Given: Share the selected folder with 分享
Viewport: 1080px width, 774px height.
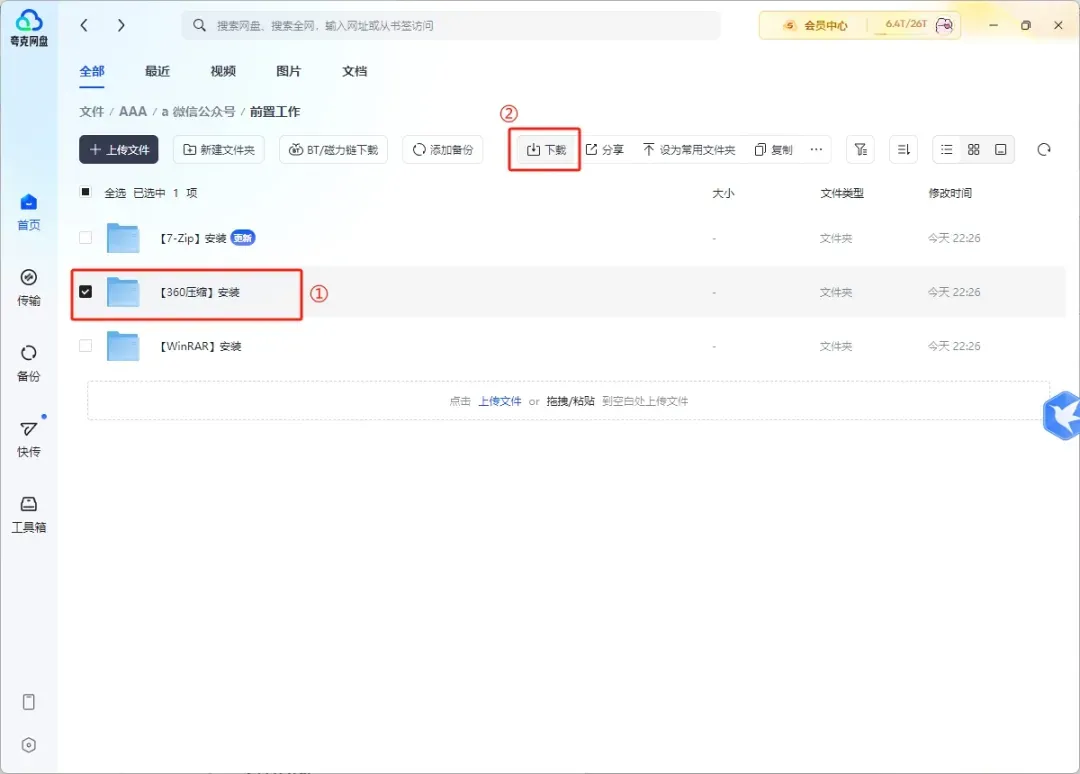Looking at the screenshot, I should (x=605, y=149).
